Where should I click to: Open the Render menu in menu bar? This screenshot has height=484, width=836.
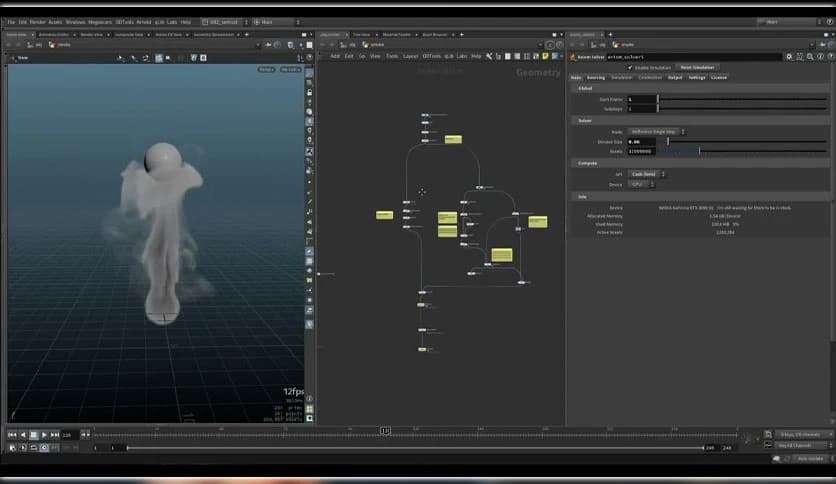coord(36,21)
